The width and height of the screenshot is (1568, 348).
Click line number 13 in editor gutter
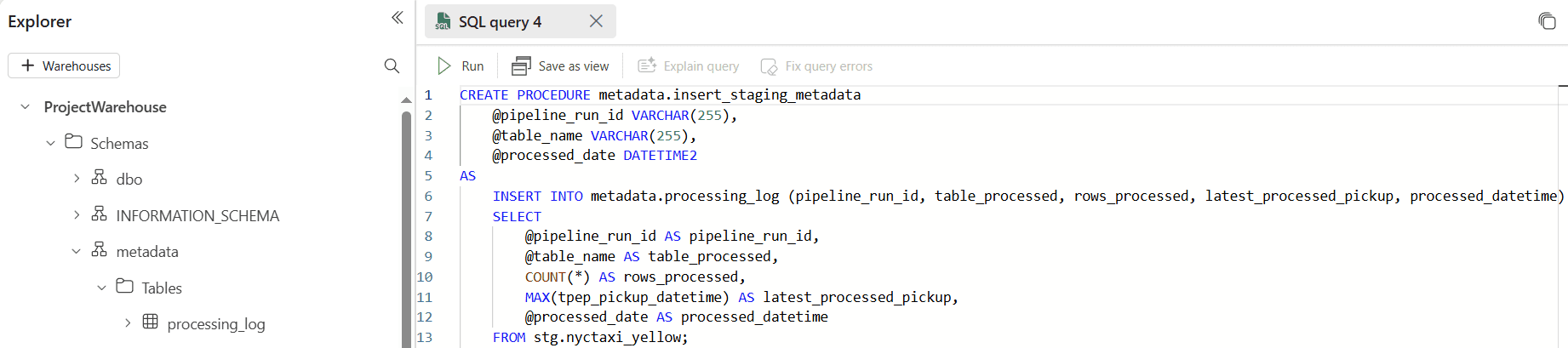tap(424, 338)
